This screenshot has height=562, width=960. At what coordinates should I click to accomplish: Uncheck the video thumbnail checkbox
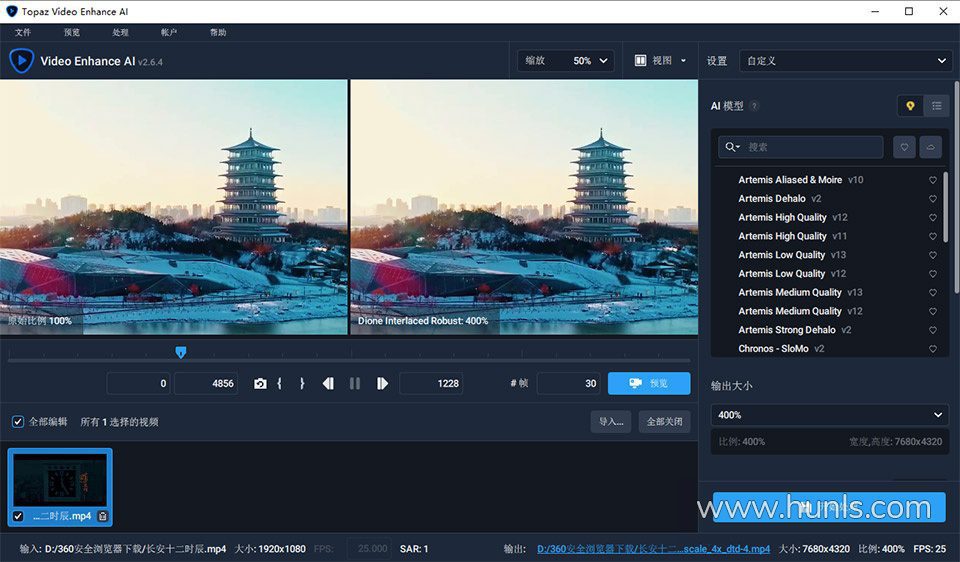point(18,516)
